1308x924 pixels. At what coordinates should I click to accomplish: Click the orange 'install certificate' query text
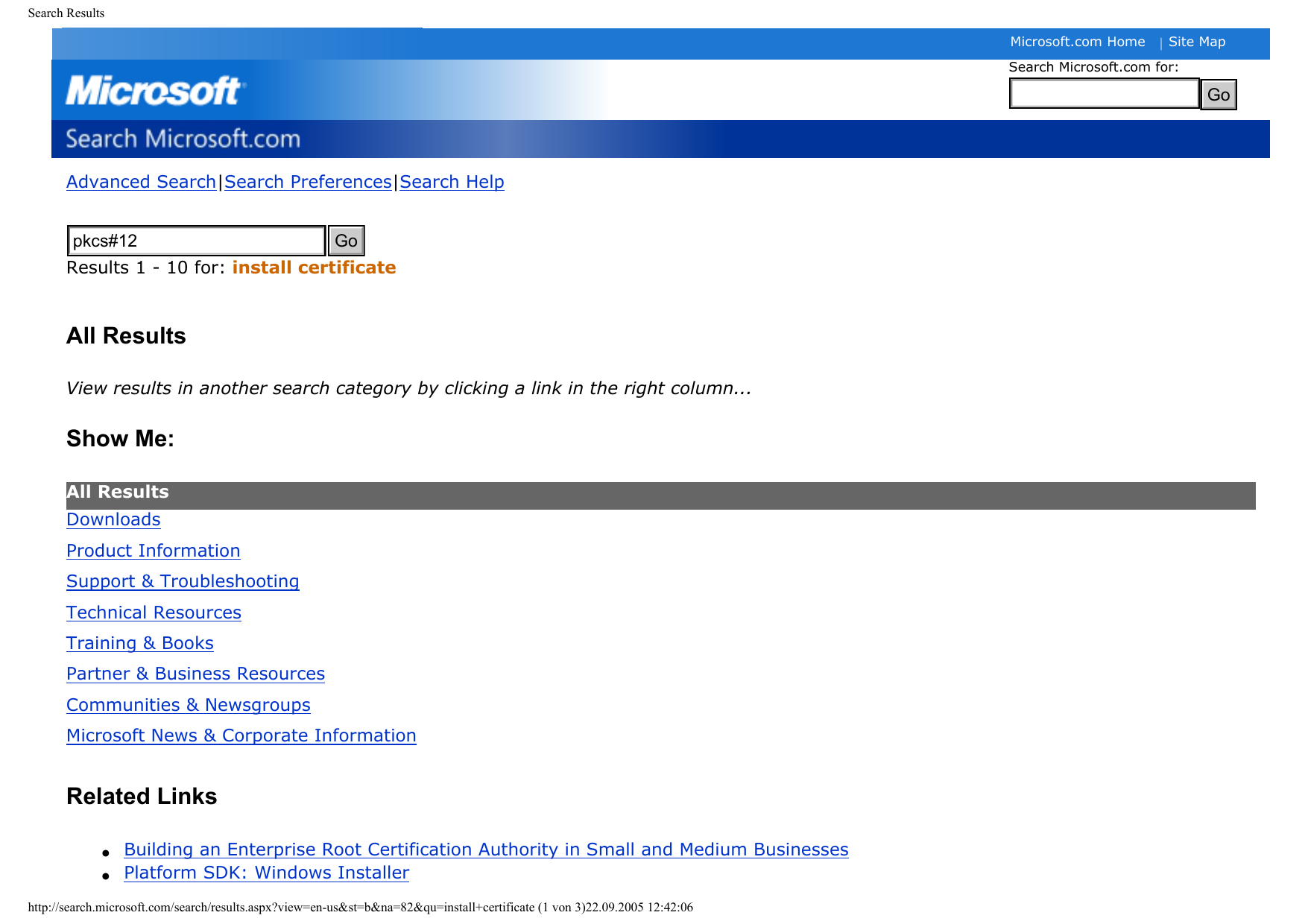tap(314, 268)
